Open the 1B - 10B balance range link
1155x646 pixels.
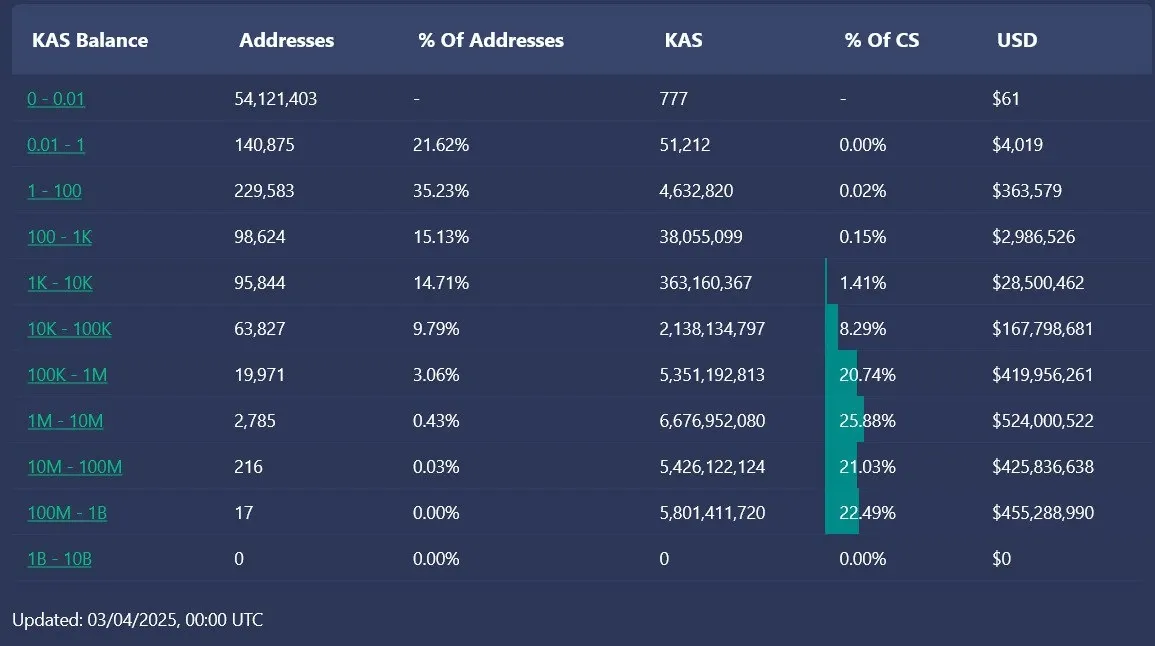60,559
